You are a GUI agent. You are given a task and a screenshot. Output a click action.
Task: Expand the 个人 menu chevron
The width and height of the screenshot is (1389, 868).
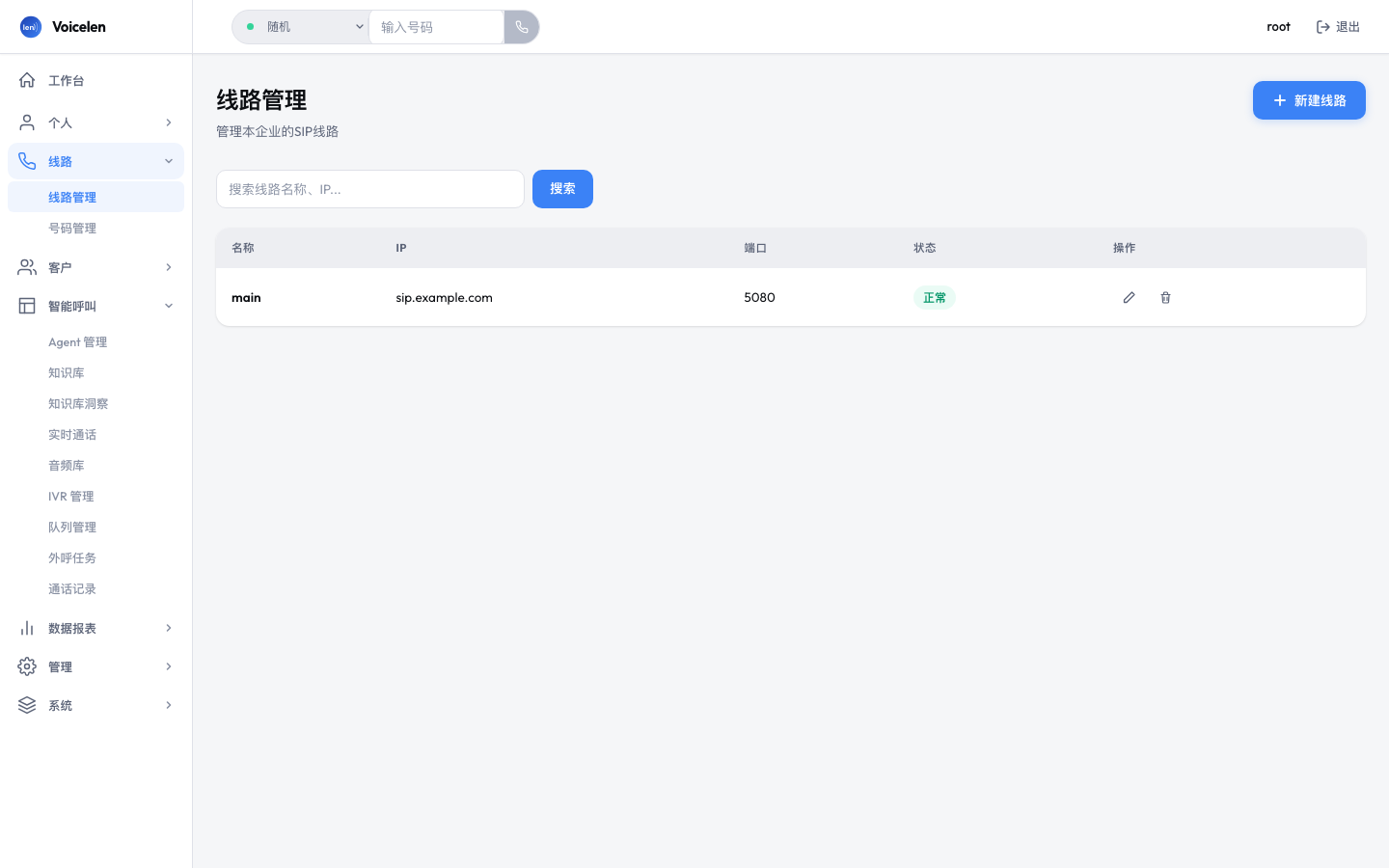[x=169, y=122]
